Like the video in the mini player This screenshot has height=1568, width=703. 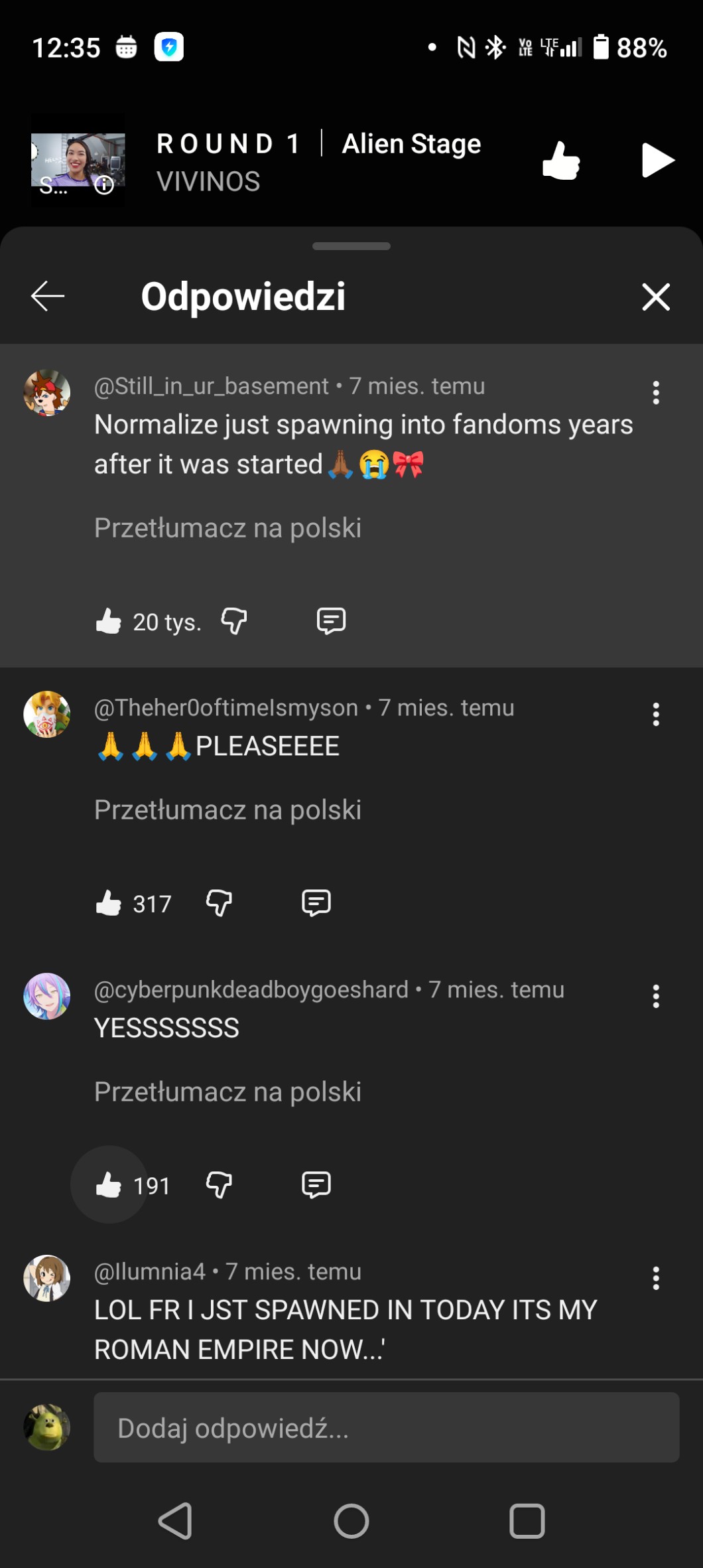(561, 161)
